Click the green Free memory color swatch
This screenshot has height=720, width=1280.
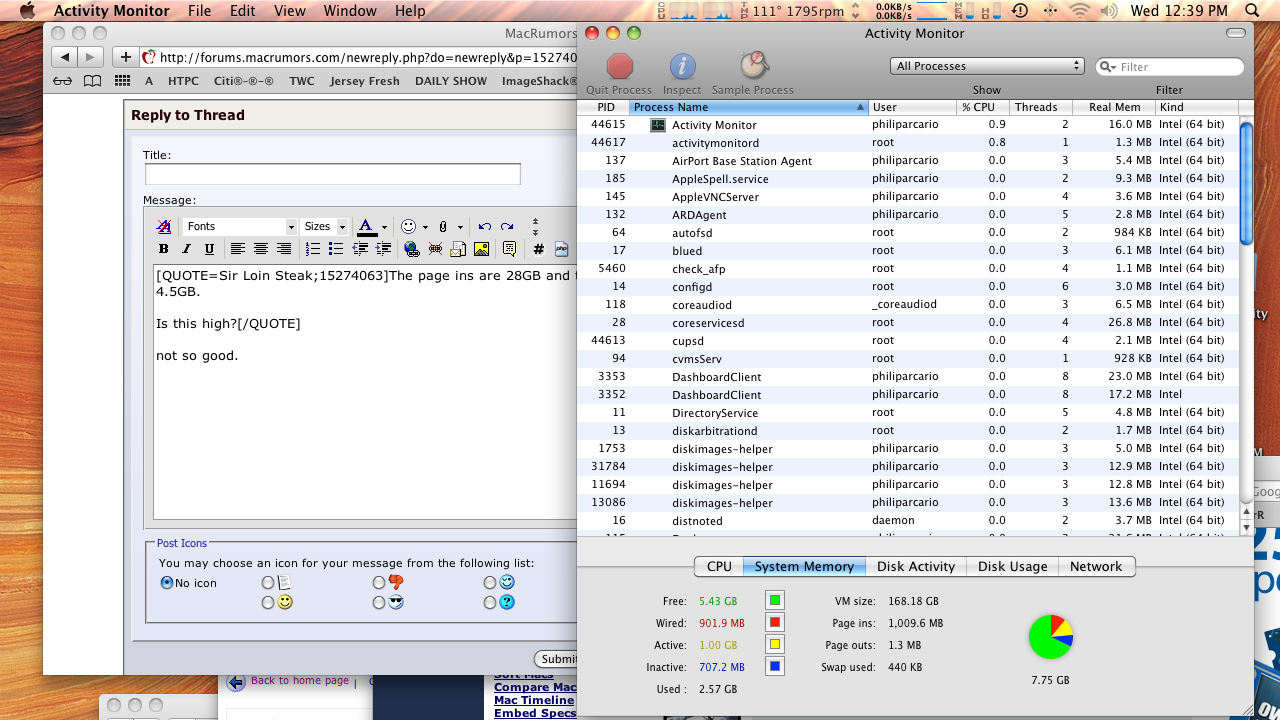pos(775,601)
